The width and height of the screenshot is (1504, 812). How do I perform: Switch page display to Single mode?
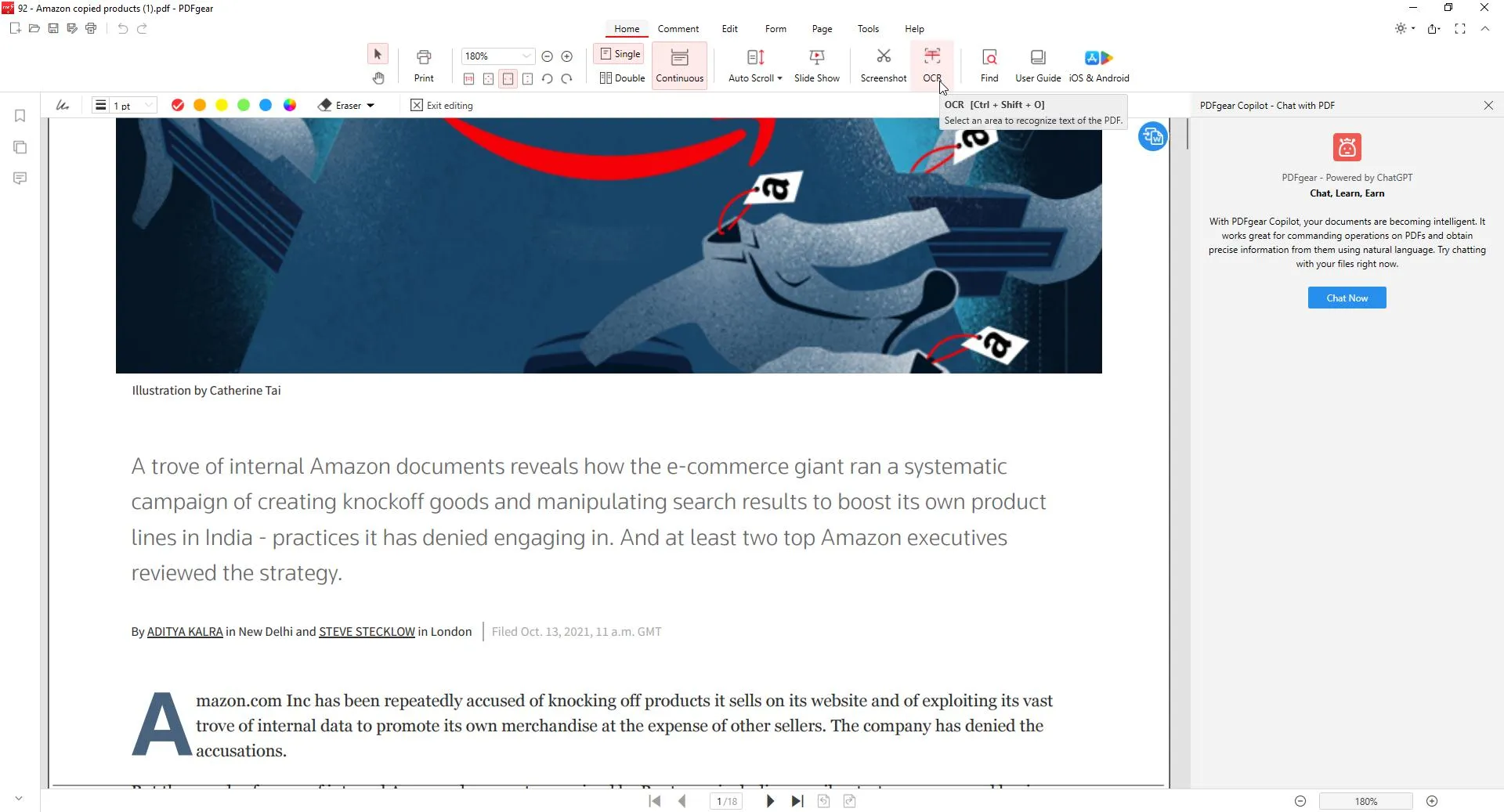tap(620, 53)
